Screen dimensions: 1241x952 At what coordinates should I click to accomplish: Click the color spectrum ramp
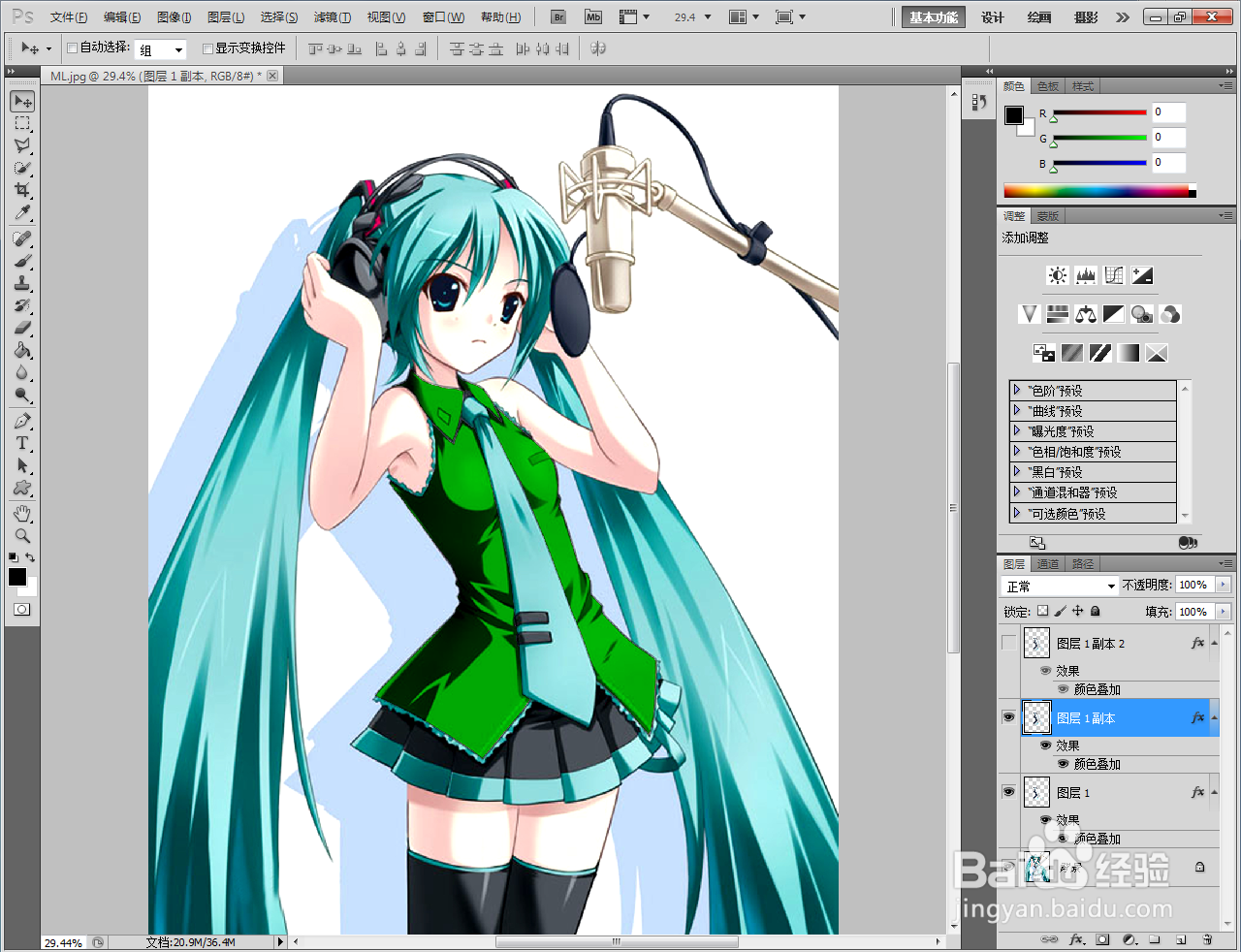coord(1099,191)
